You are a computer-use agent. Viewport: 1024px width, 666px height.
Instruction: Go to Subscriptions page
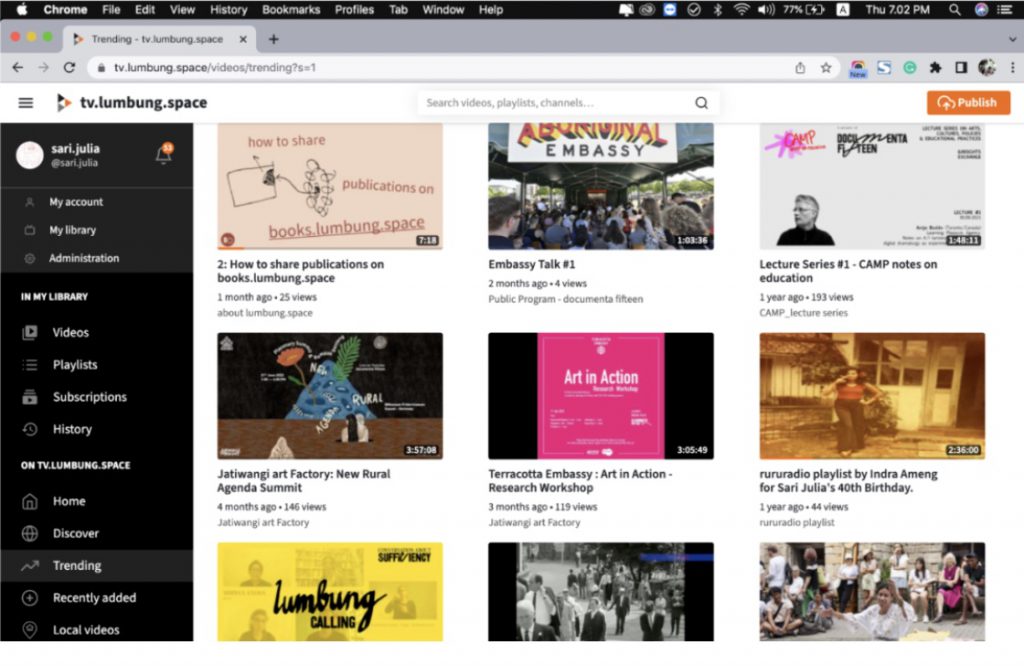pos(90,397)
